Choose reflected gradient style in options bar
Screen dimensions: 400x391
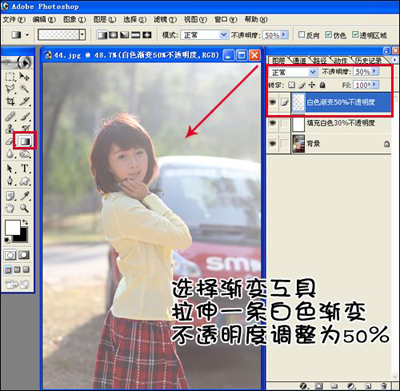[136, 35]
